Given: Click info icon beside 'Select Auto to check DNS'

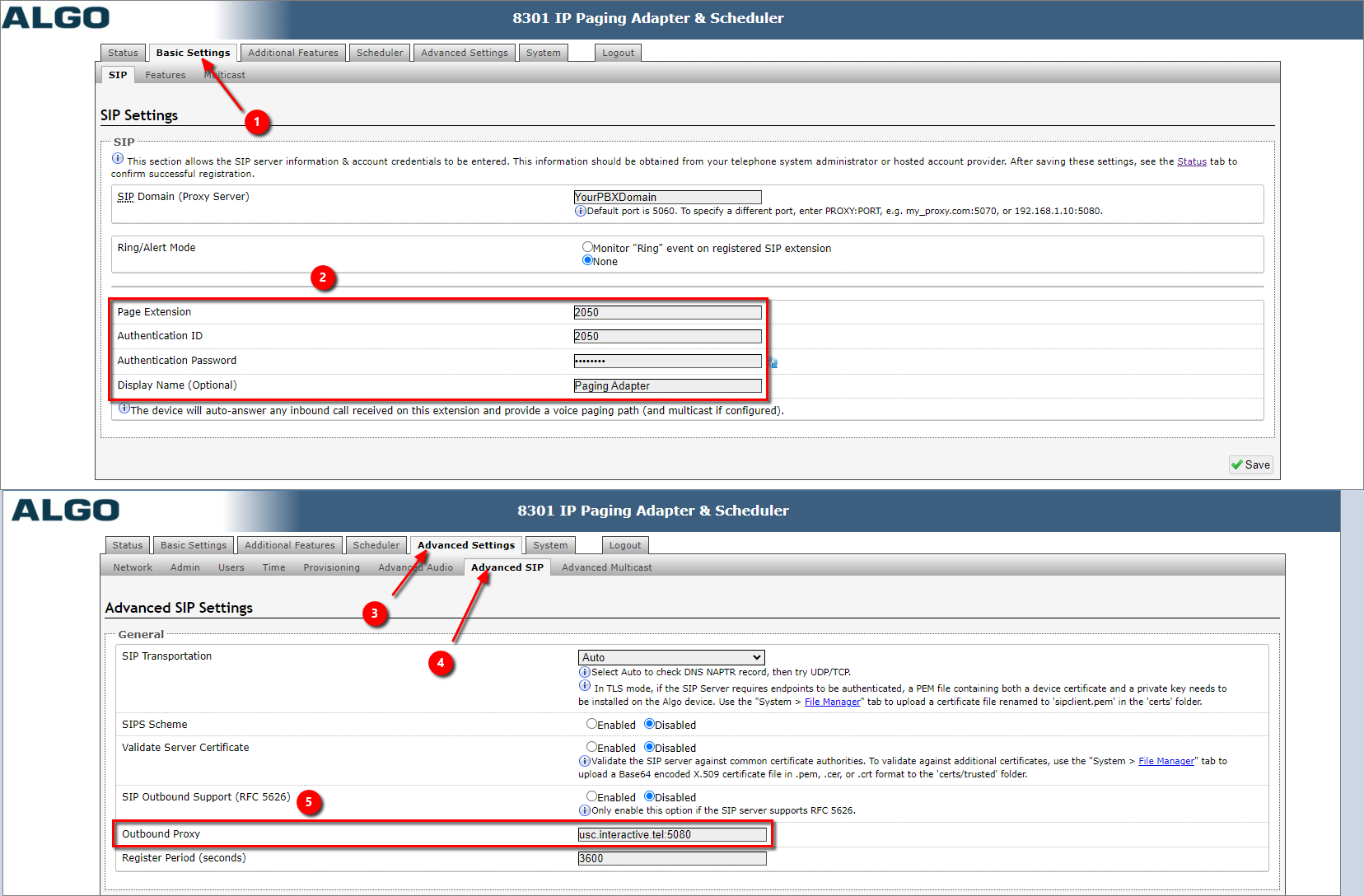Looking at the screenshot, I should (584, 672).
